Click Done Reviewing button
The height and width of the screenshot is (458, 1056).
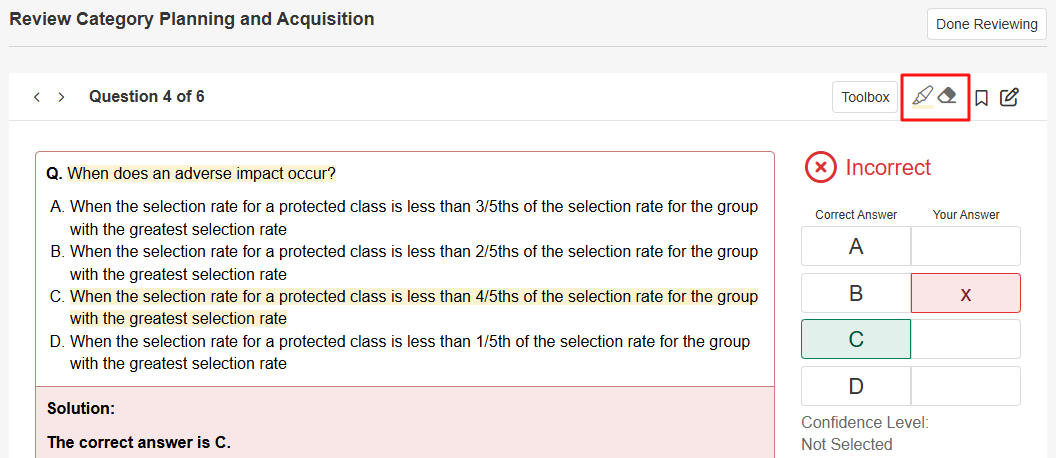pos(987,24)
